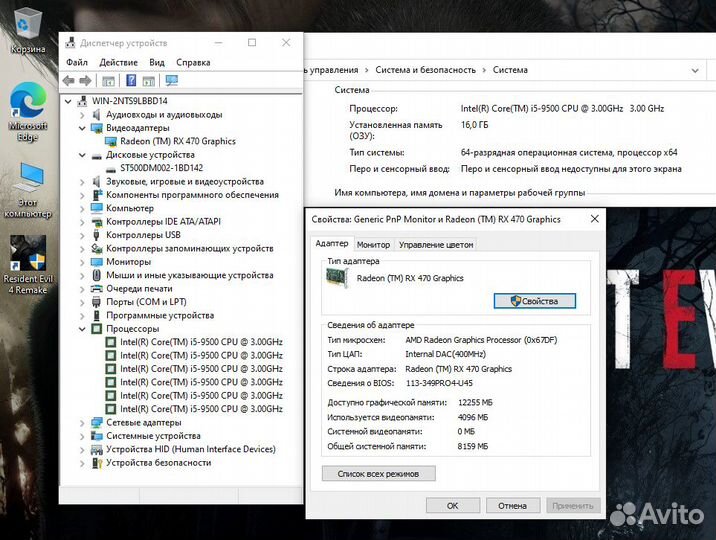Maximize the Device Manager window
This screenshot has height=540, width=716.
(x=252, y=43)
